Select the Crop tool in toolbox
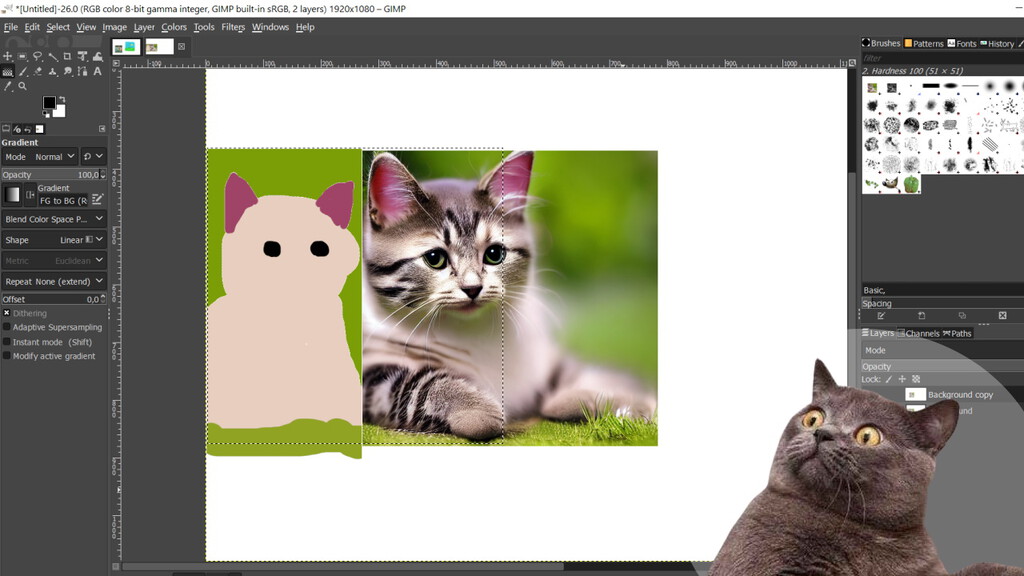Image resolution: width=1024 pixels, height=576 pixels. pyautogui.click(x=67, y=57)
